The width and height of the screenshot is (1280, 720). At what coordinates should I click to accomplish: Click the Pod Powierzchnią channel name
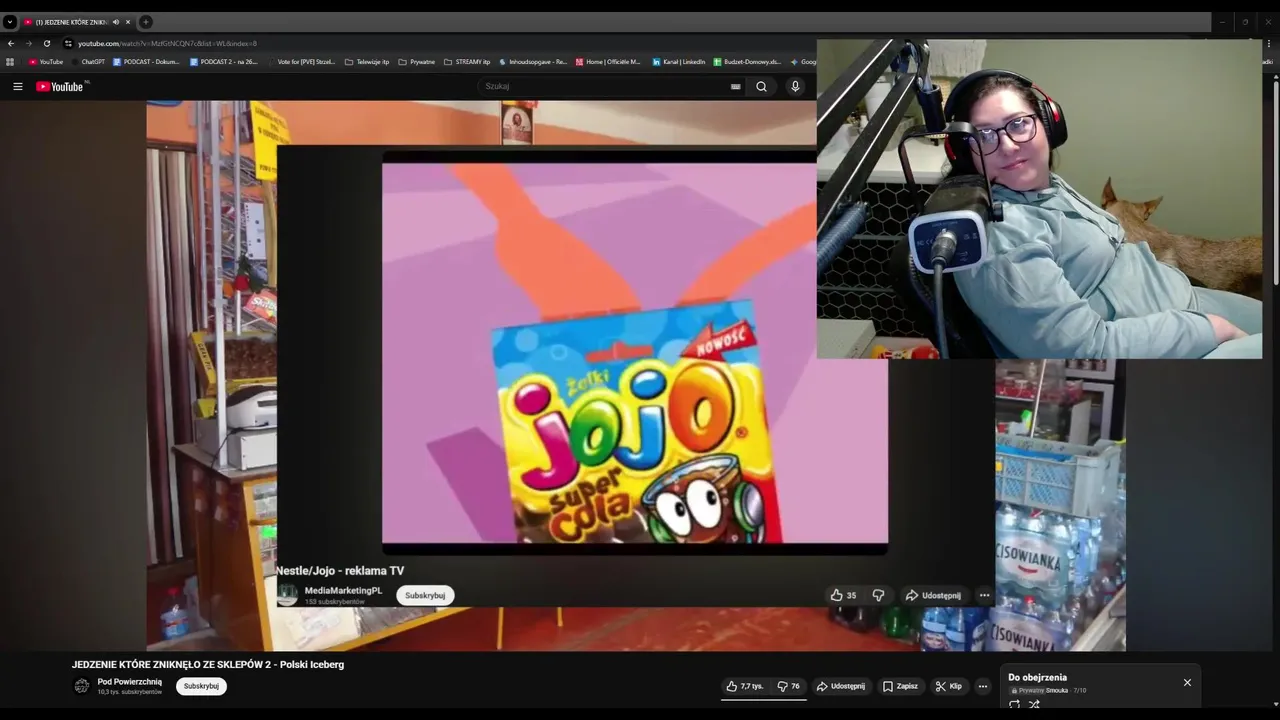pyautogui.click(x=130, y=682)
